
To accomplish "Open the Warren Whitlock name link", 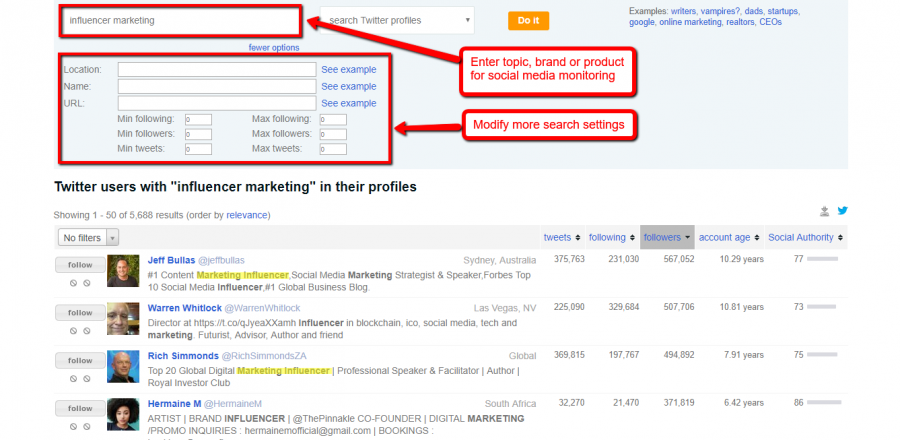I will [x=185, y=308].
